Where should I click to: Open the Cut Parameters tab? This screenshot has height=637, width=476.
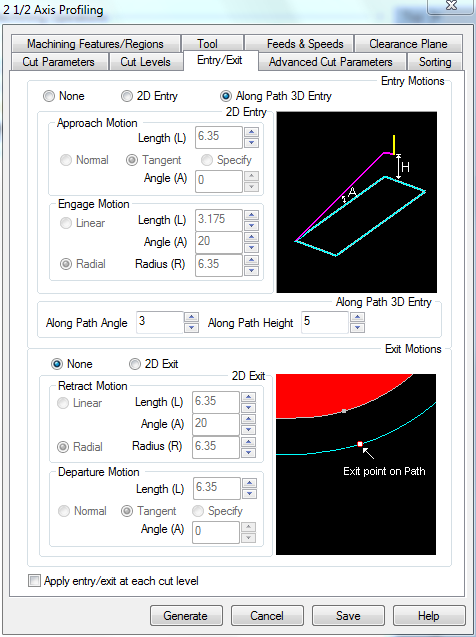(59, 62)
